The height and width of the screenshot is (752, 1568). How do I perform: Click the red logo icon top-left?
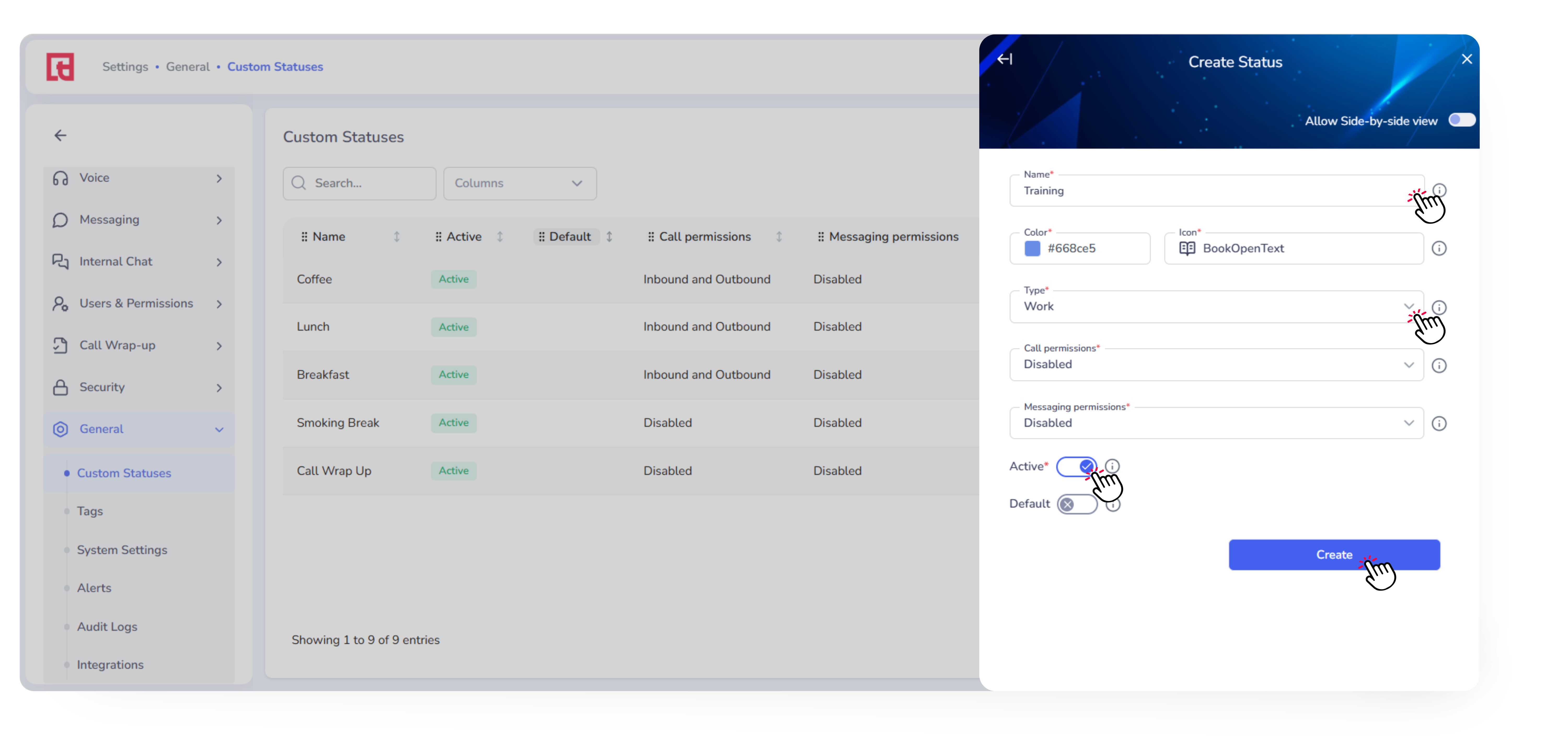point(60,66)
